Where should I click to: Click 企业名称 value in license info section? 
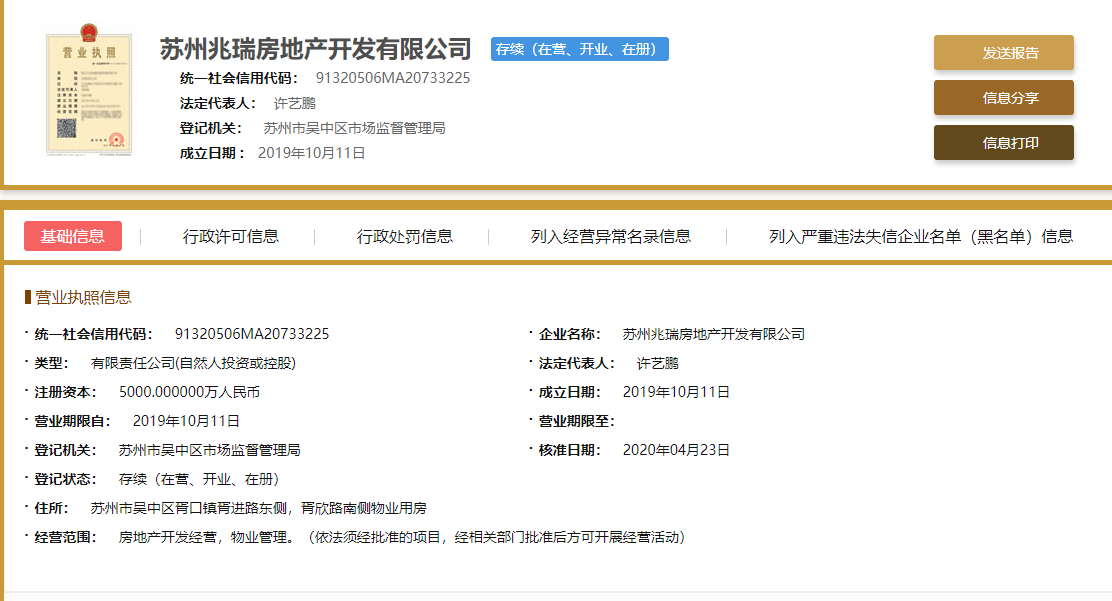point(713,334)
